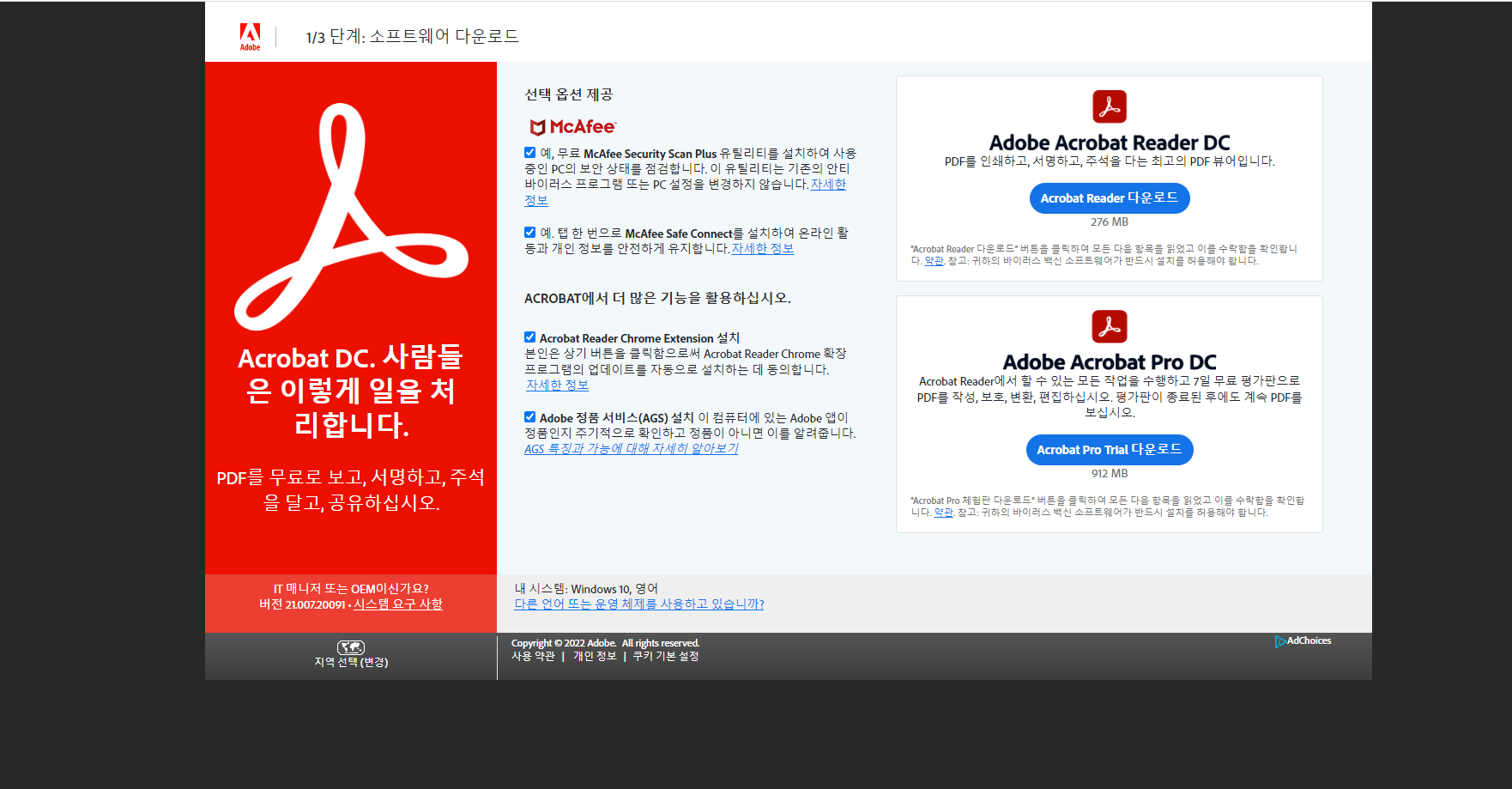Click the AdChoices triangle icon
Screen dimensions: 1512x789
[x=1280, y=641]
